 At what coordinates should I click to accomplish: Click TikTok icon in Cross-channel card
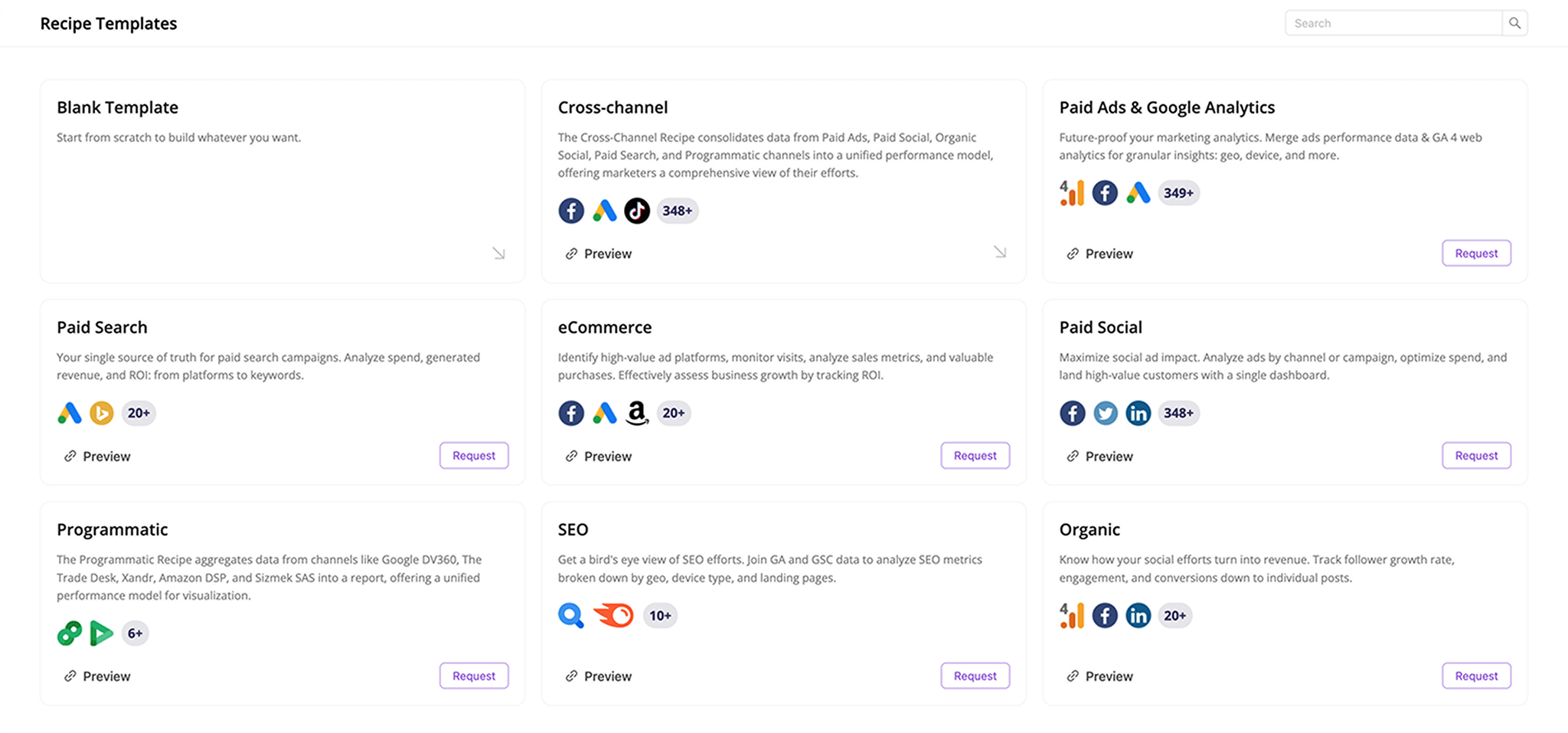pos(637,211)
